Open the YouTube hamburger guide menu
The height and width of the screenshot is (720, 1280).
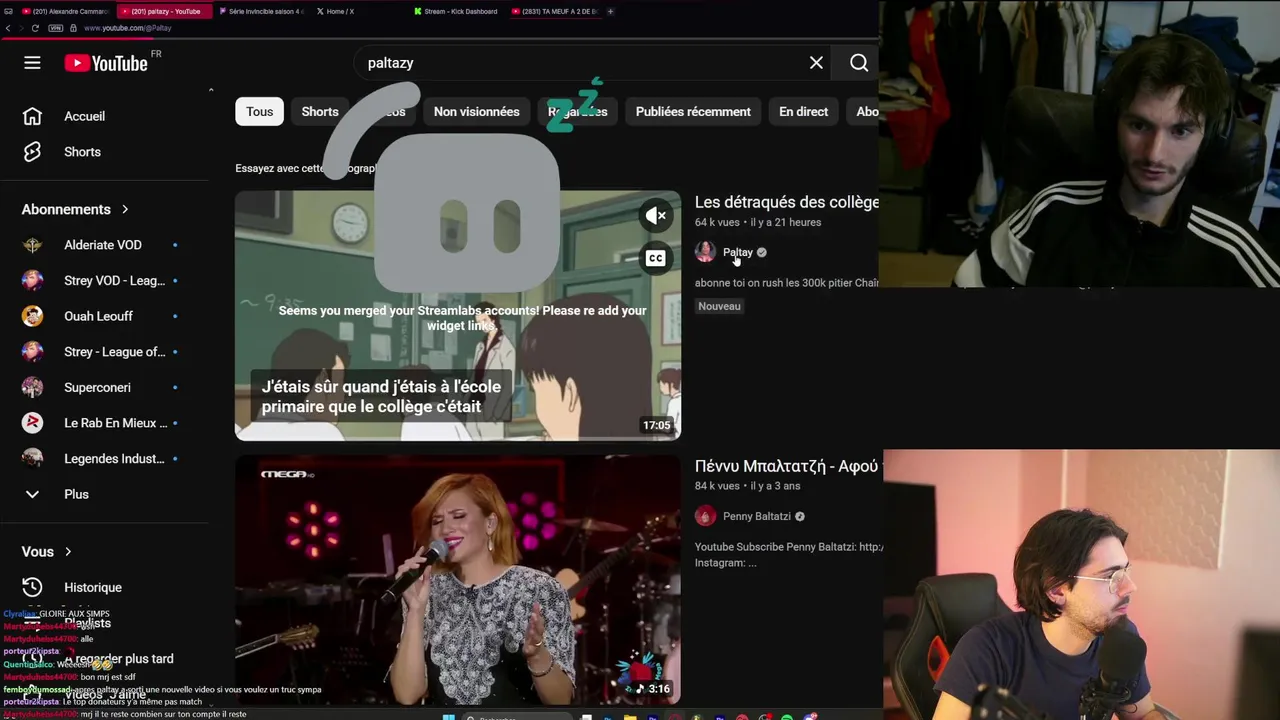point(32,63)
